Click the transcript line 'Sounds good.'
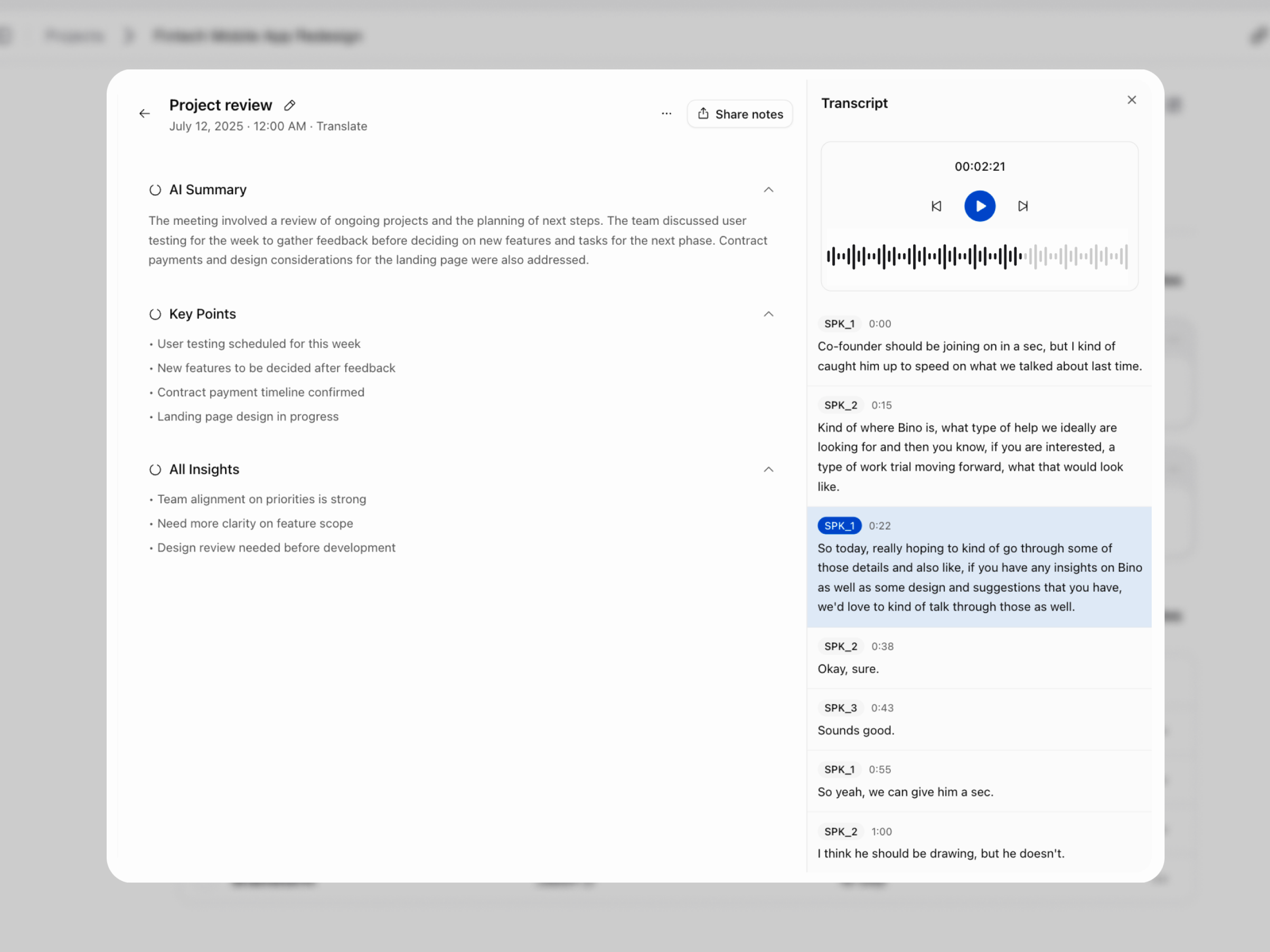This screenshot has height=952, width=1270. 855,731
